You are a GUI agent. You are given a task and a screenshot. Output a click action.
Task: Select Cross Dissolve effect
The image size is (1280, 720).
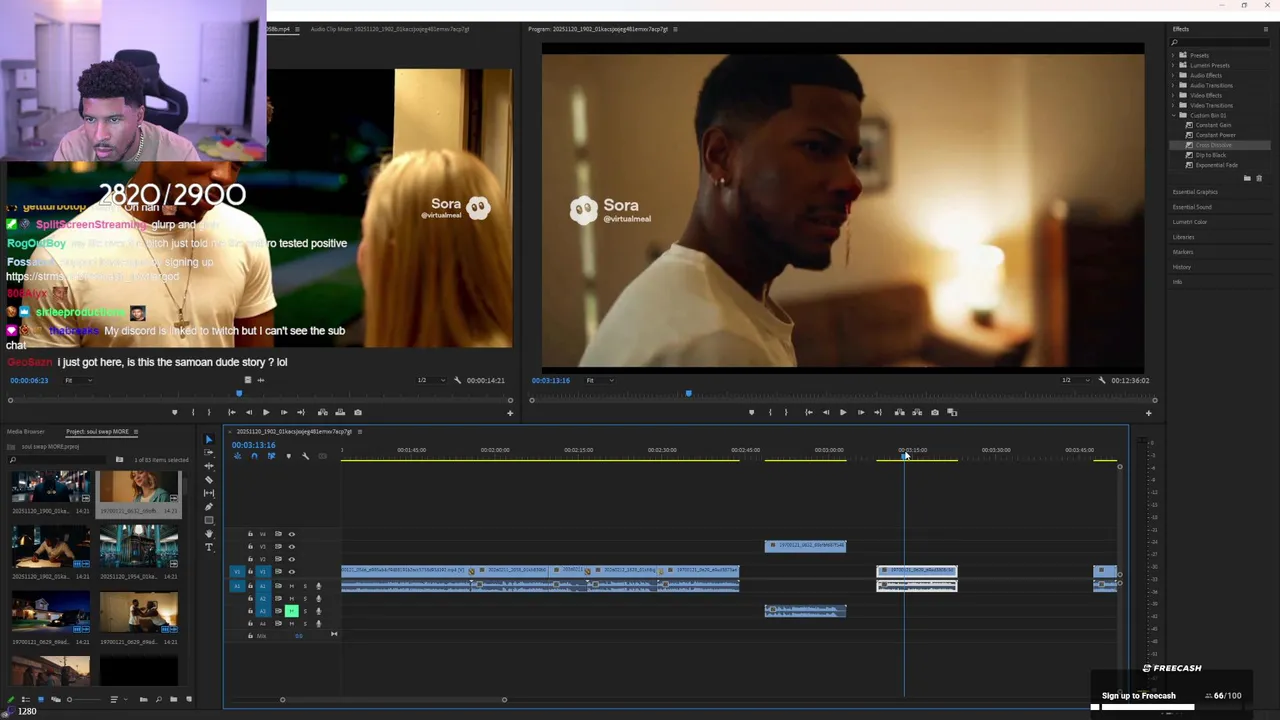(1214, 145)
